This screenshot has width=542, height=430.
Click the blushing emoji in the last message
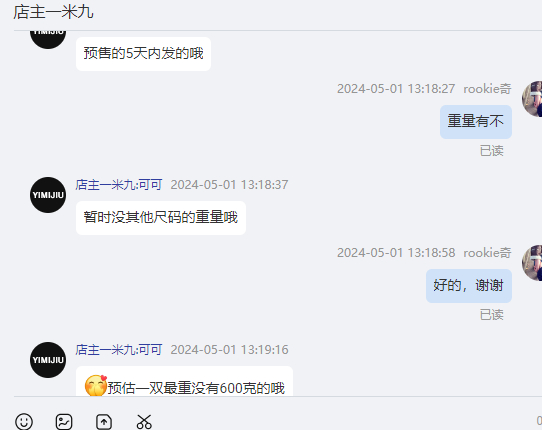click(96, 386)
